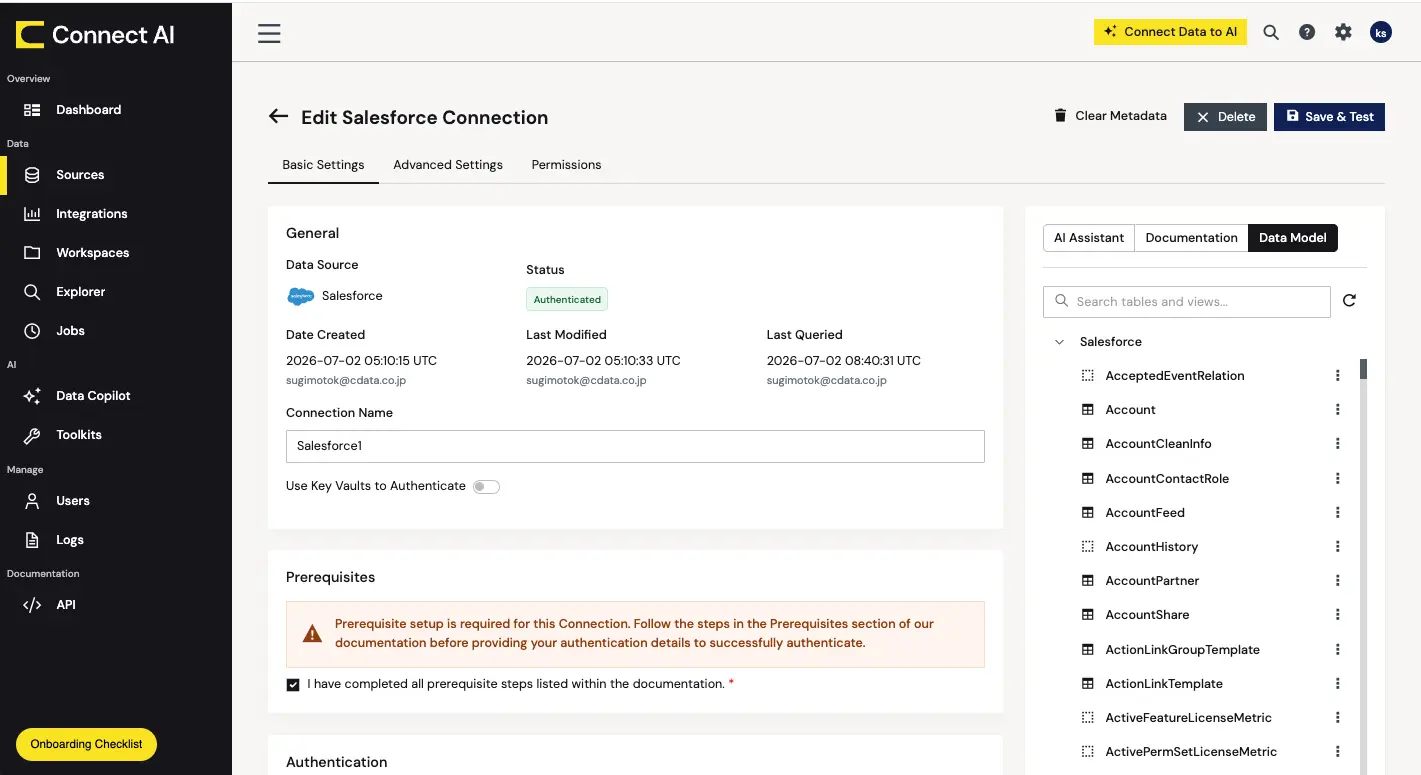Open options menu for AccountShare
The width and height of the screenshot is (1421, 775).
[1338, 615]
